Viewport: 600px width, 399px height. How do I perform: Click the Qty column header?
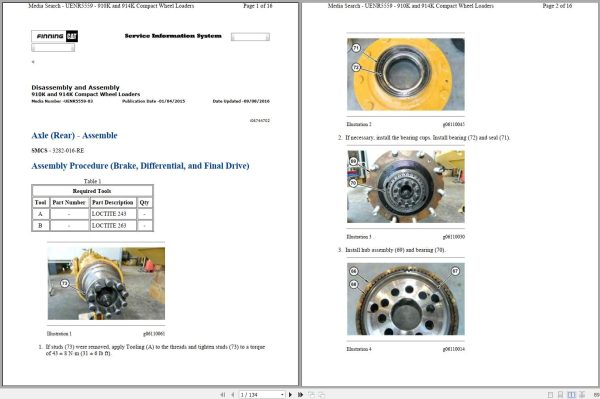pyautogui.click(x=145, y=202)
